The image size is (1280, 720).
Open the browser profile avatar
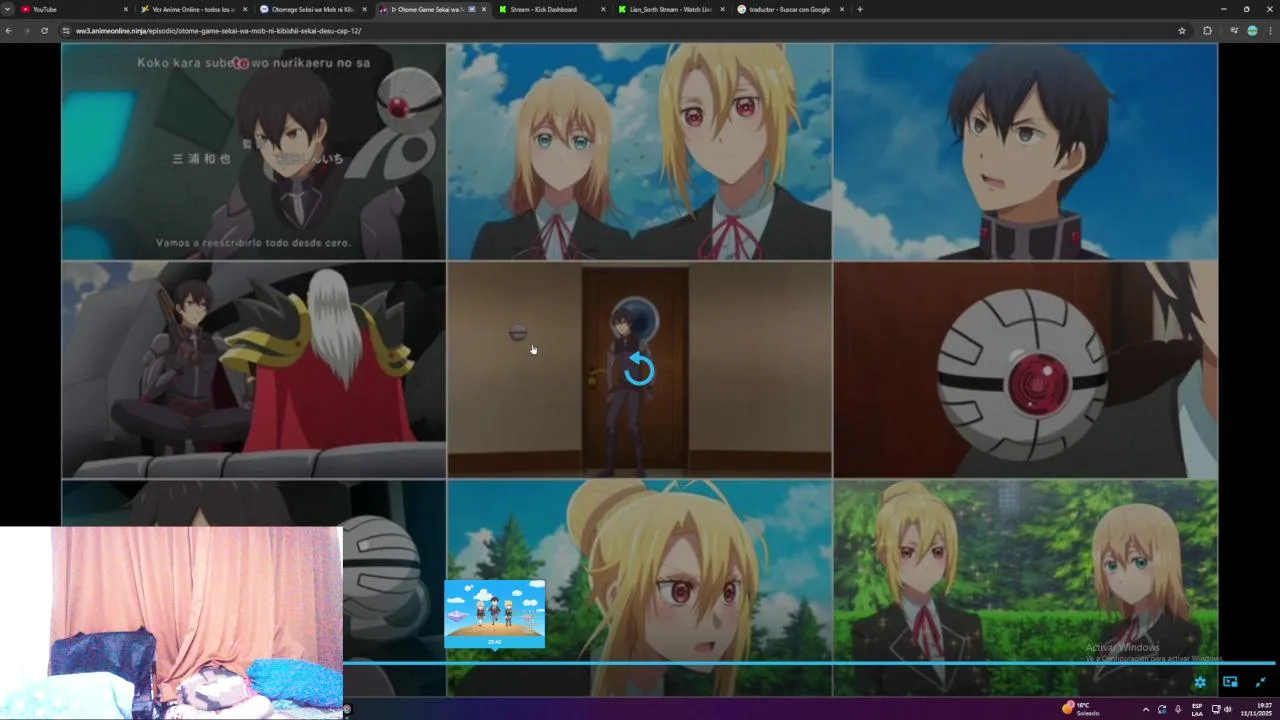[1252, 31]
